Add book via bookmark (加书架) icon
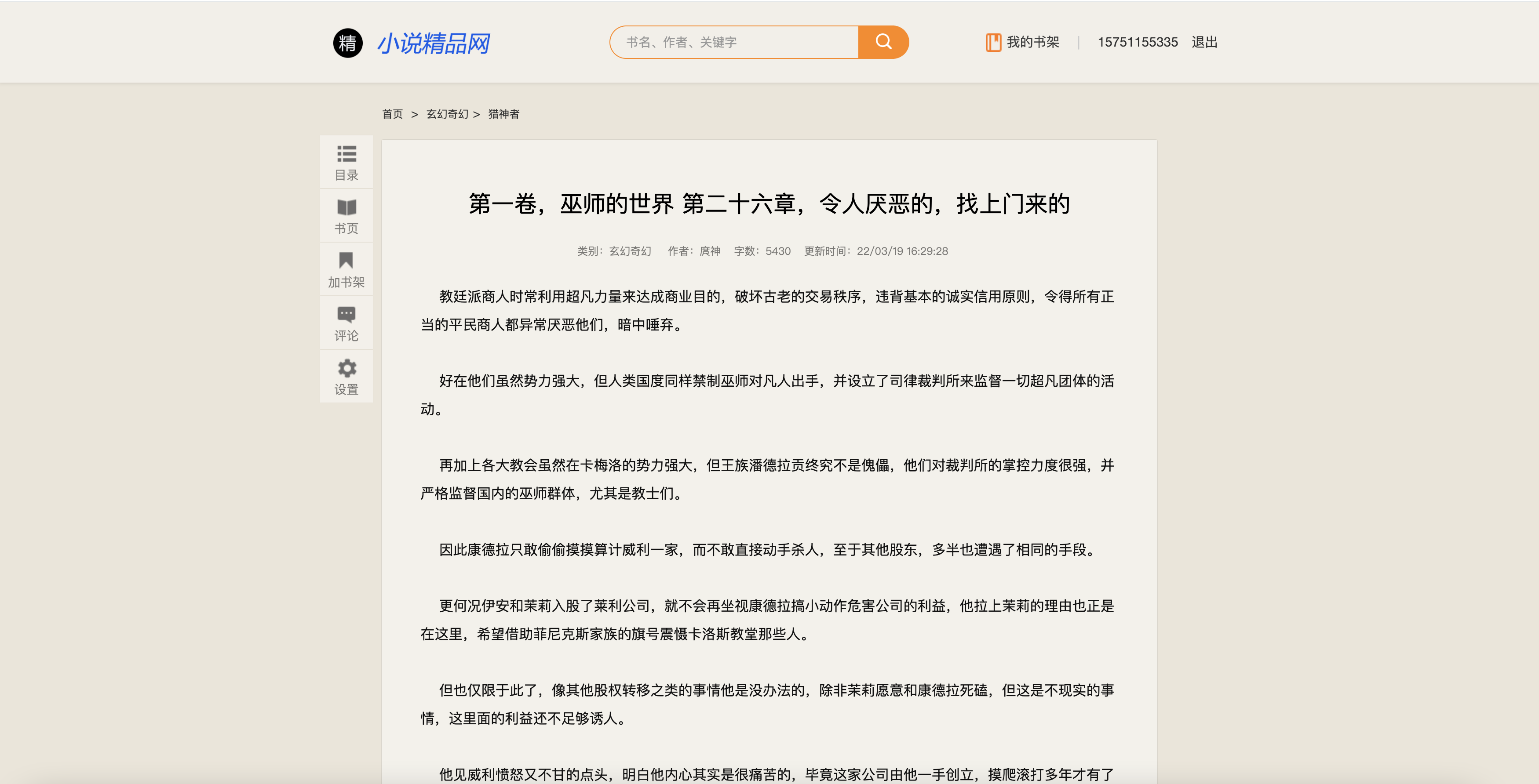This screenshot has width=1539, height=784. (x=346, y=261)
